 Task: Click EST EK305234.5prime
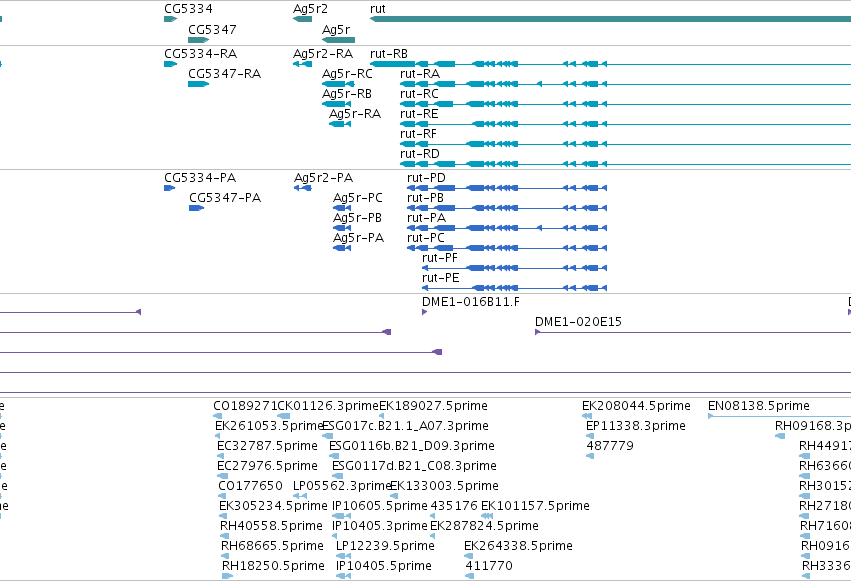[273, 507]
